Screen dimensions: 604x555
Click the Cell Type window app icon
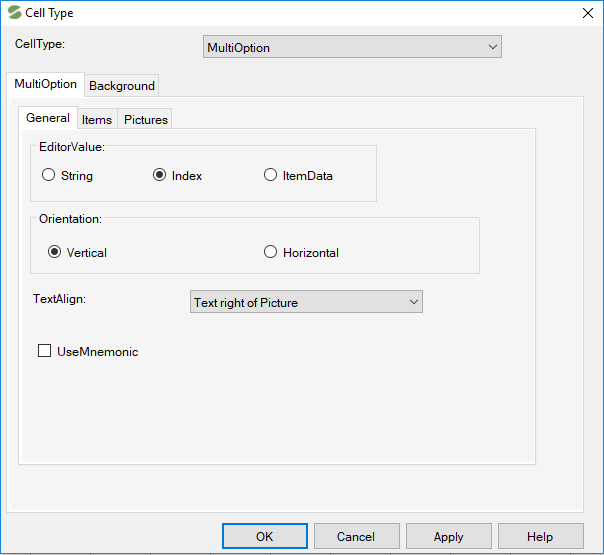pyautogui.click(x=14, y=12)
